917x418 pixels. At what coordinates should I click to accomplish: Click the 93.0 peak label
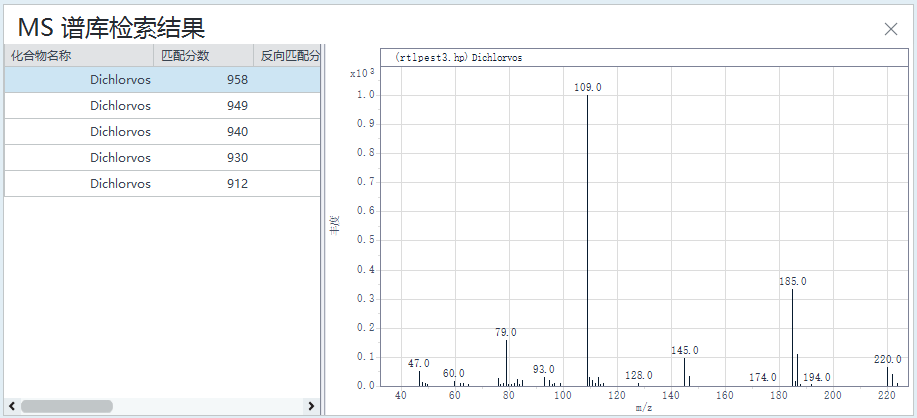[544, 369]
